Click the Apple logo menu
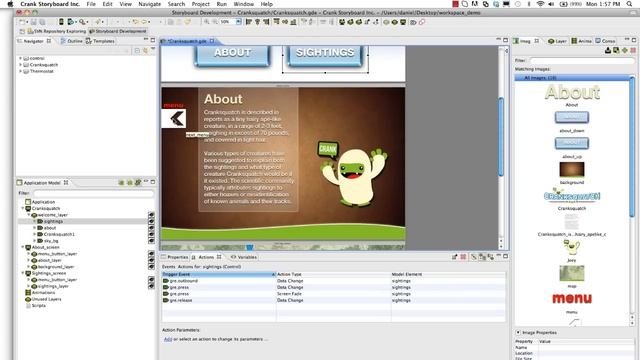 pos(11,4)
